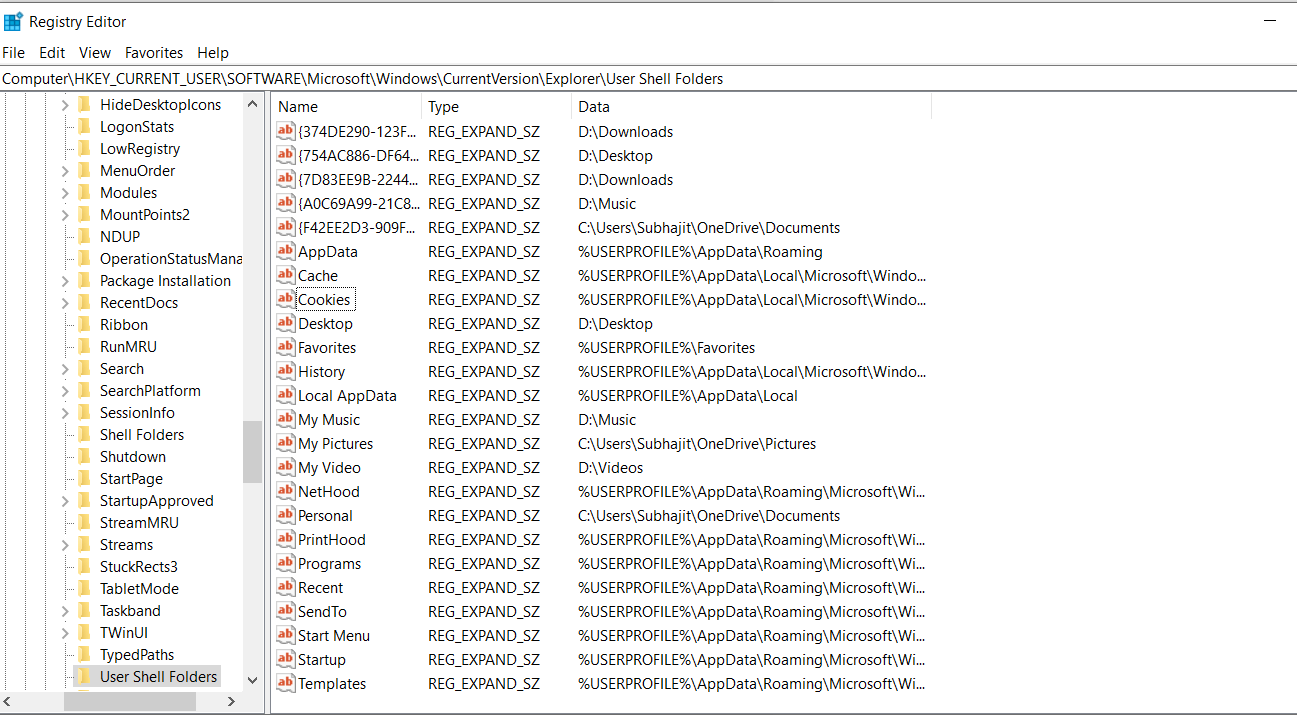Viewport: 1297px width, 715px height.
Task: Click the icon of the {374DE290-123F value
Action: click(x=286, y=132)
